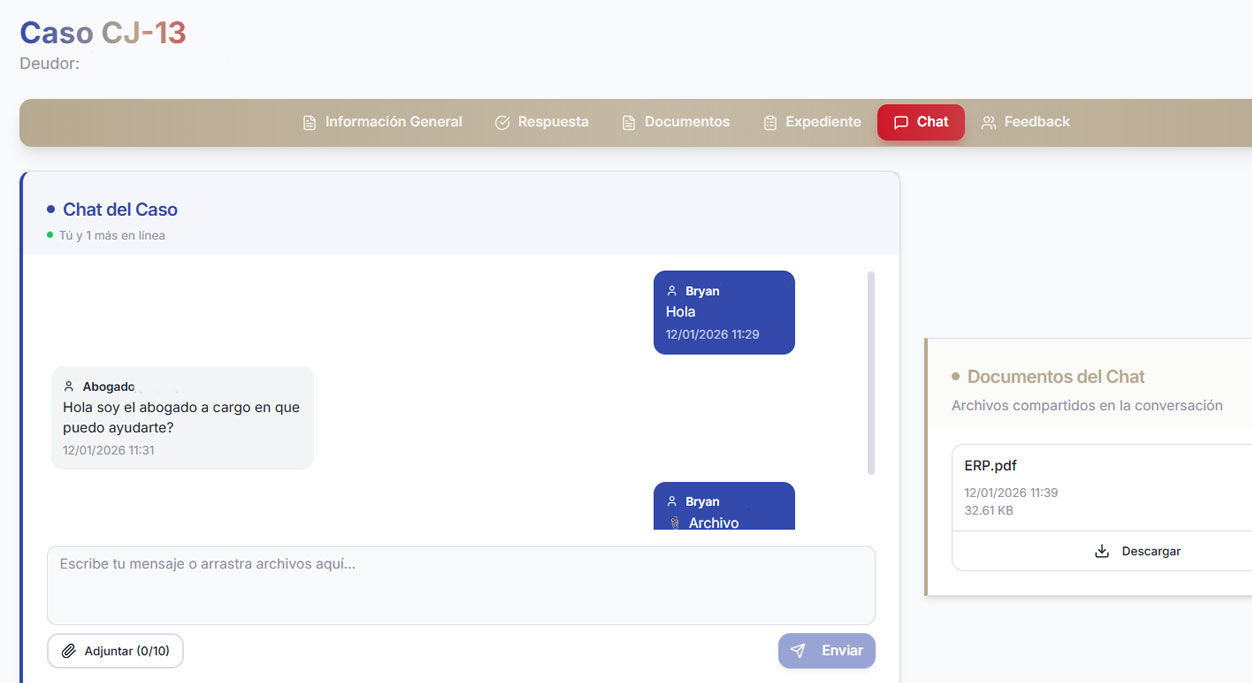
Task: Open the Información General tab
Action: [x=393, y=122]
